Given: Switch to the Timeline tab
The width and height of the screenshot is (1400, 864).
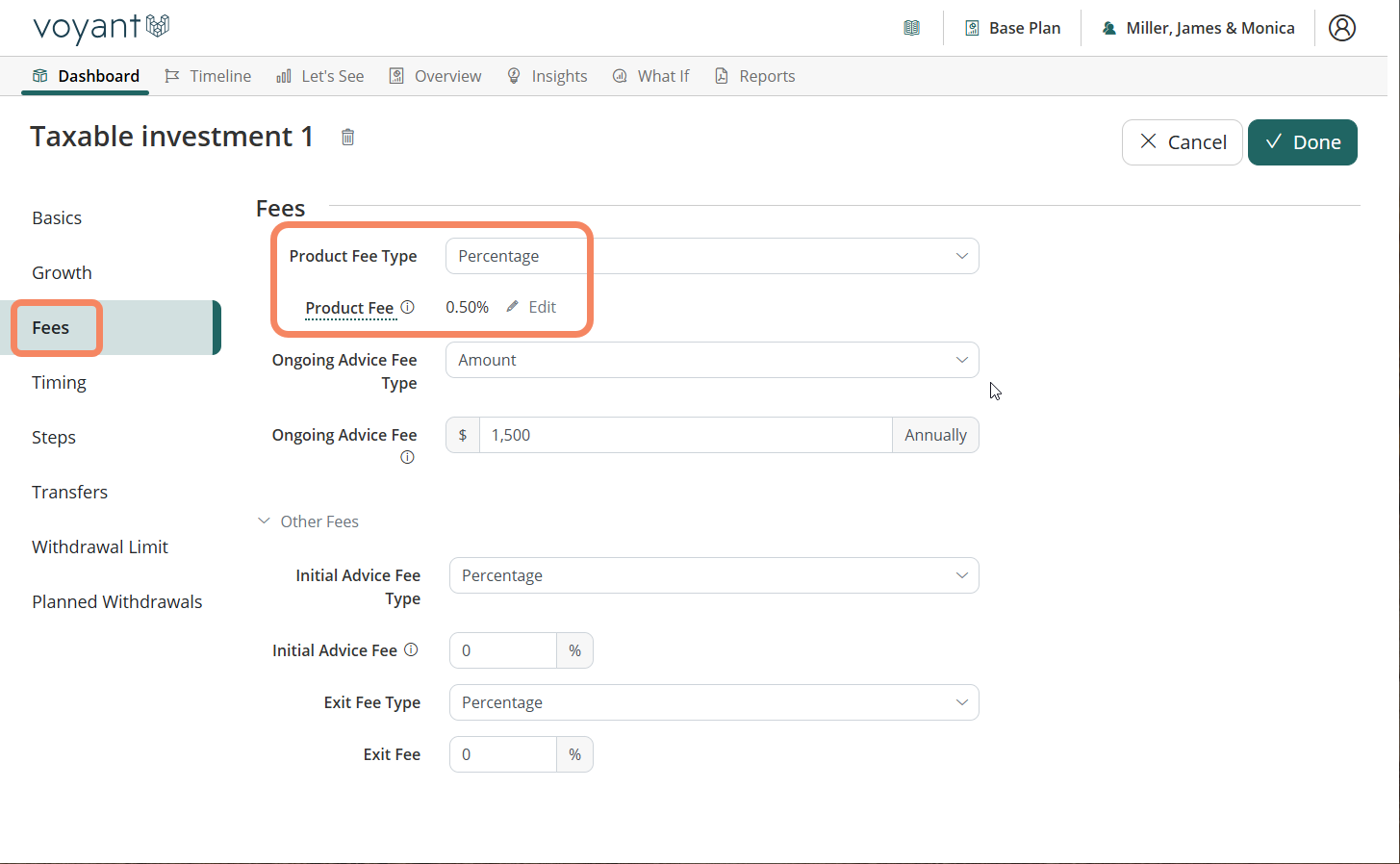Looking at the screenshot, I should coord(208,76).
